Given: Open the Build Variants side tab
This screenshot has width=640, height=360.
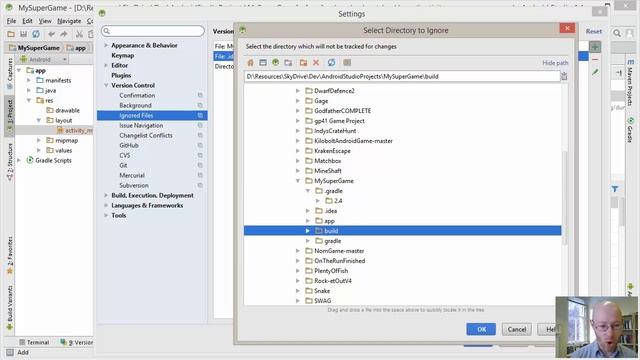Looking at the screenshot, I should click(9, 307).
